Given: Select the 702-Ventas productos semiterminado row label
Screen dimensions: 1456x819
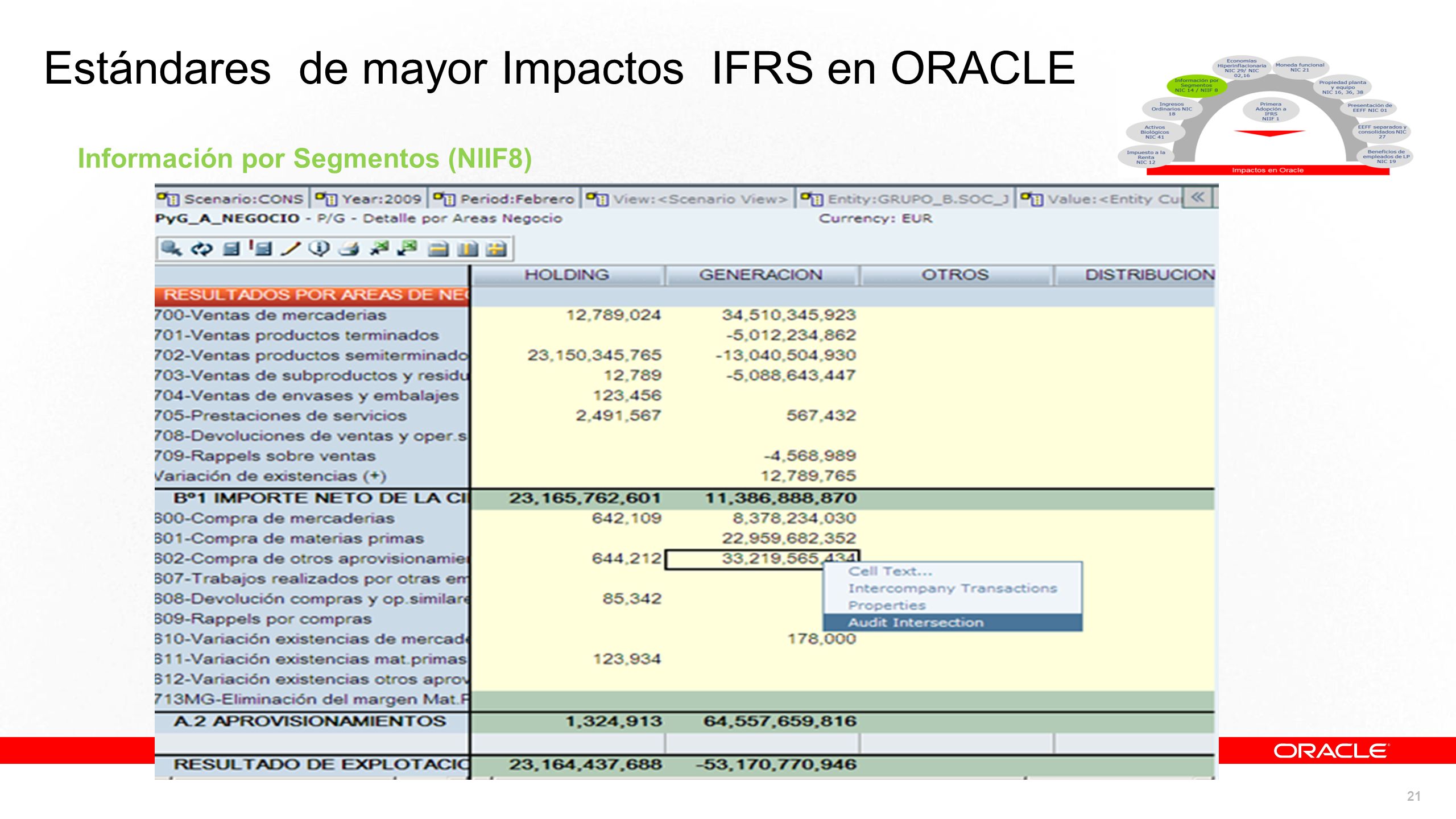Looking at the screenshot, I should click(x=312, y=355).
